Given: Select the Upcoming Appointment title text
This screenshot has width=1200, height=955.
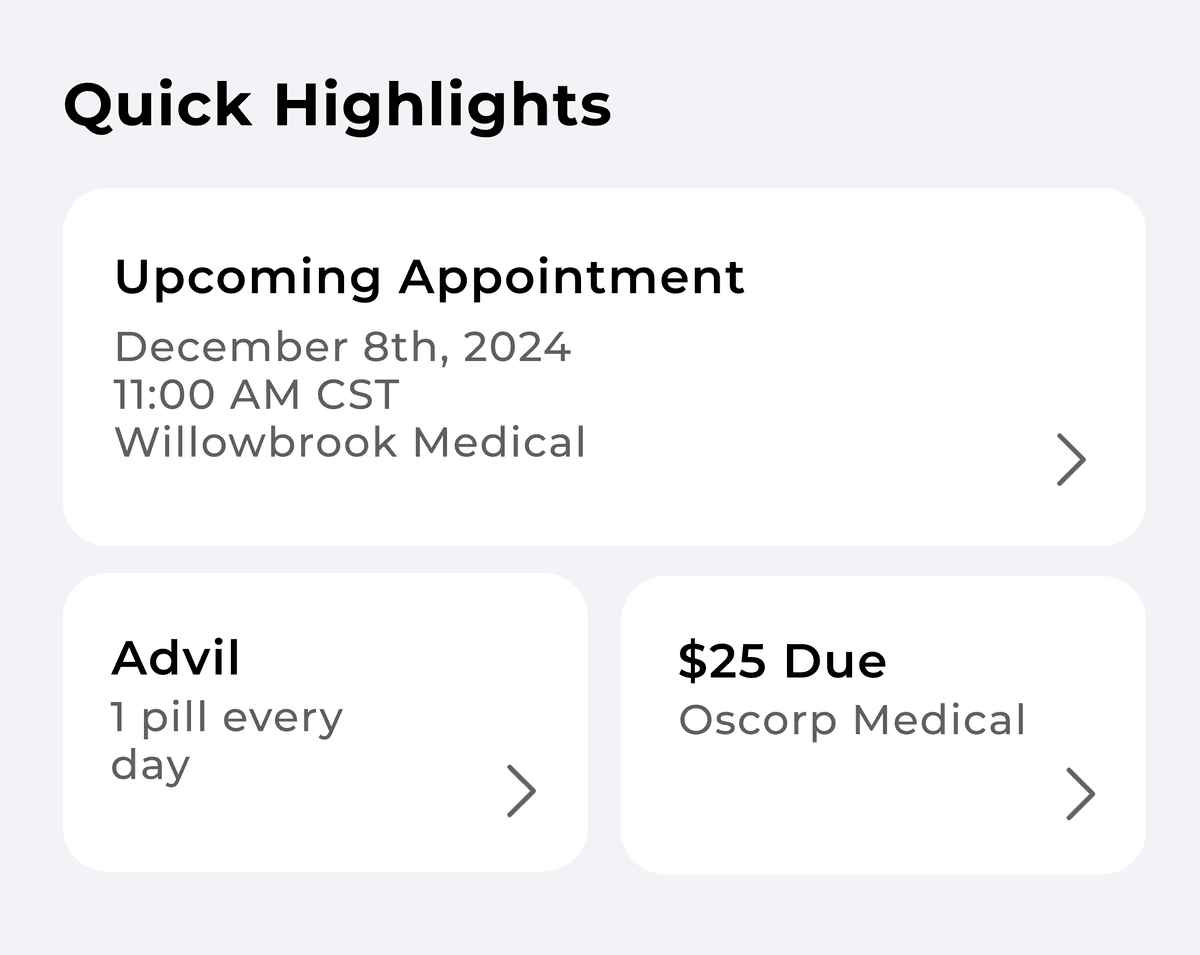Looking at the screenshot, I should click(x=429, y=277).
